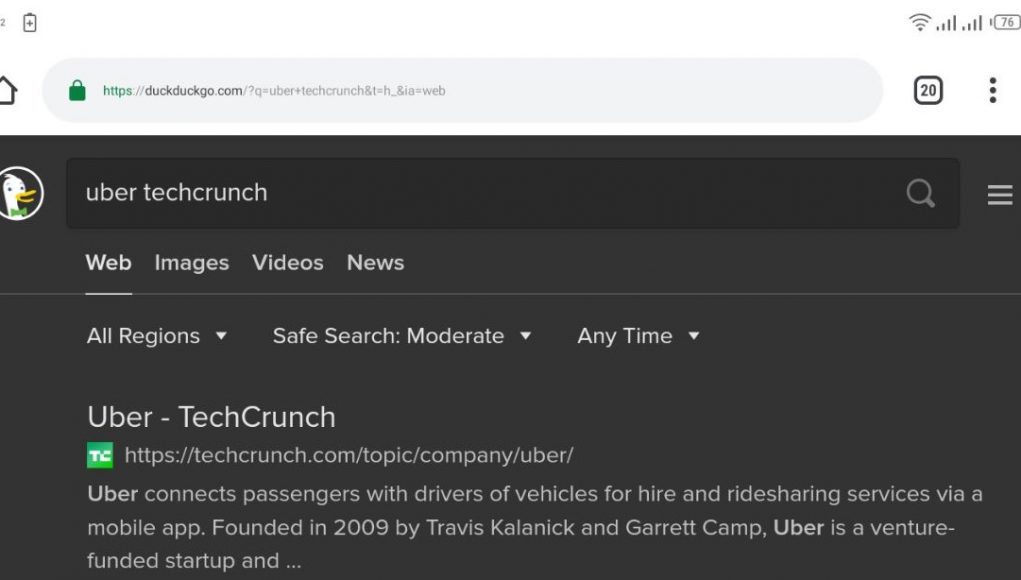The height and width of the screenshot is (580, 1021).
Task: Tap the battery saver icon in status bar
Action: [29, 23]
